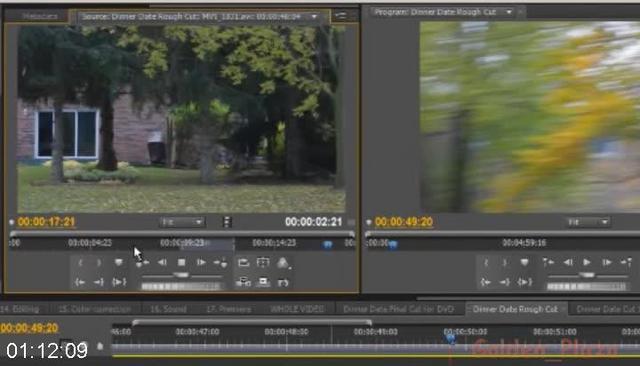Click the Source monitor zoom scroll bar

click(x=182, y=234)
